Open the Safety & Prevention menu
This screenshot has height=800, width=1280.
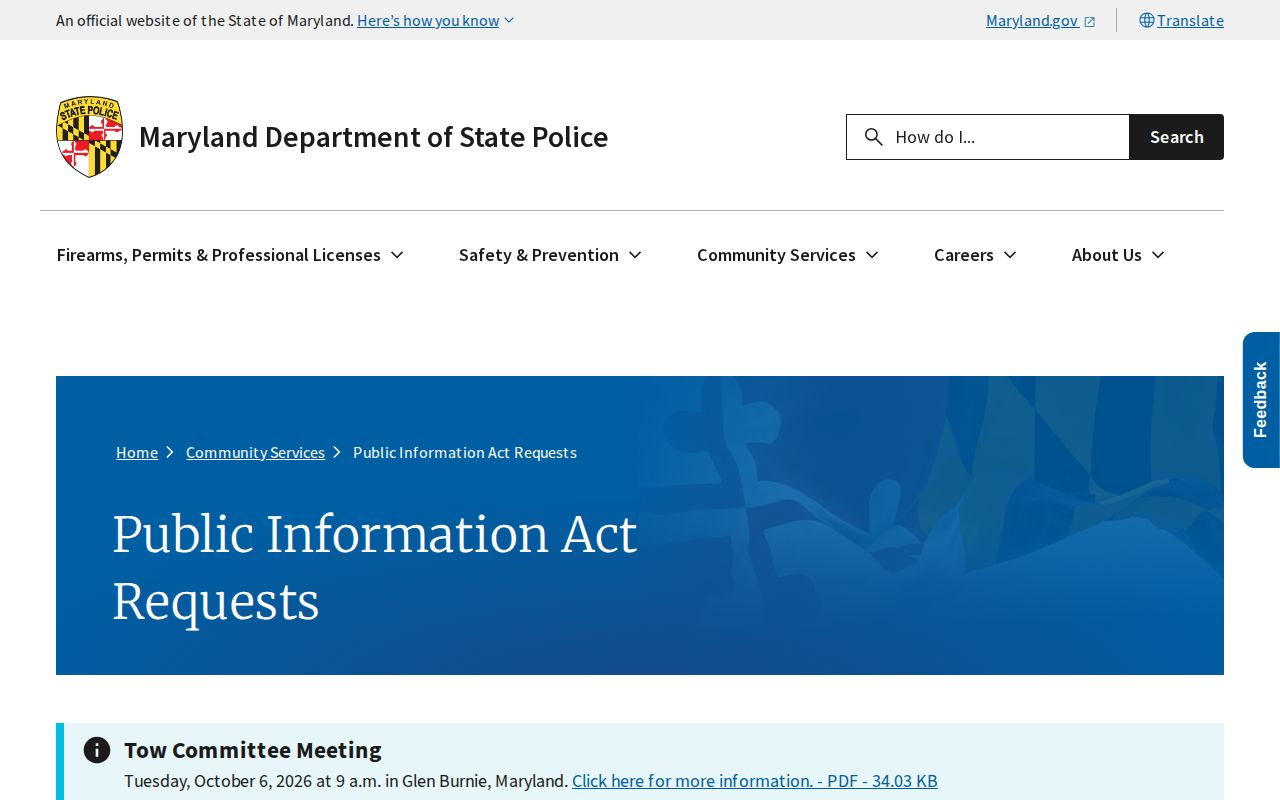click(x=550, y=255)
